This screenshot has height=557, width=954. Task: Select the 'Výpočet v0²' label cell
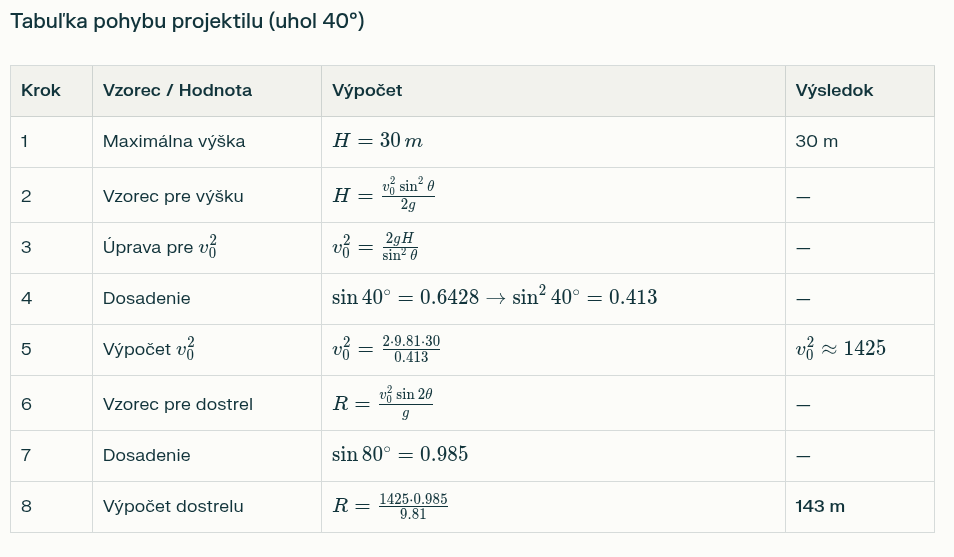coord(149,350)
